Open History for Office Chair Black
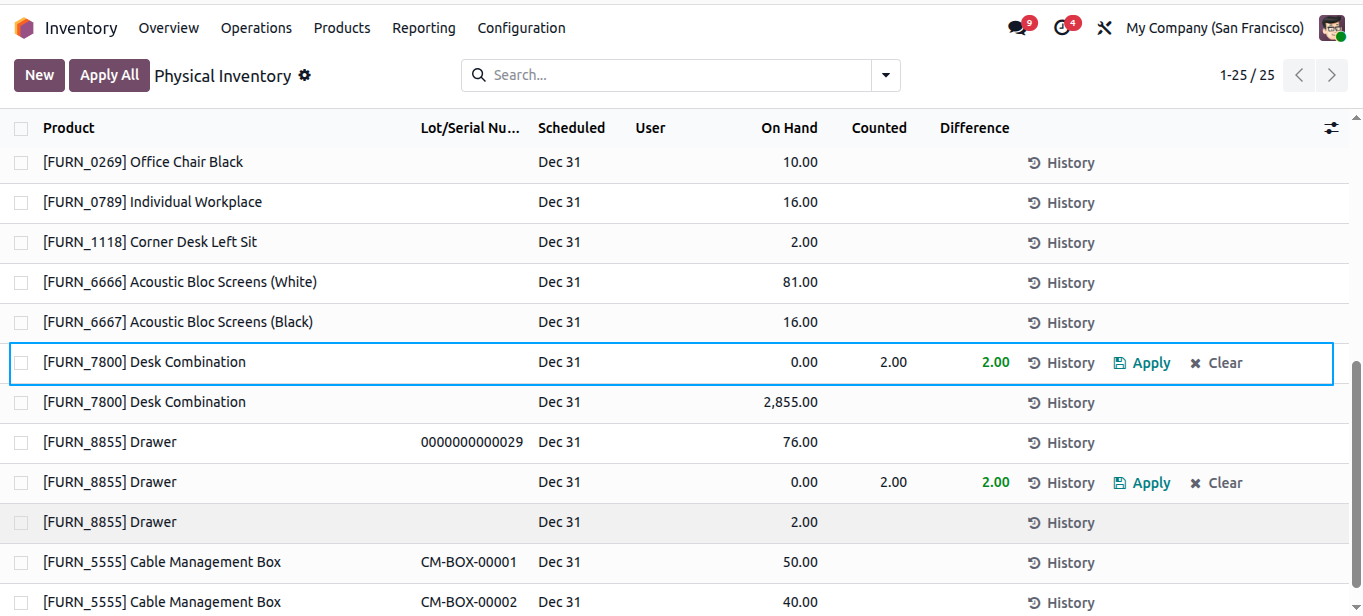Viewport: 1363px width, 616px height. click(x=1061, y=163)
